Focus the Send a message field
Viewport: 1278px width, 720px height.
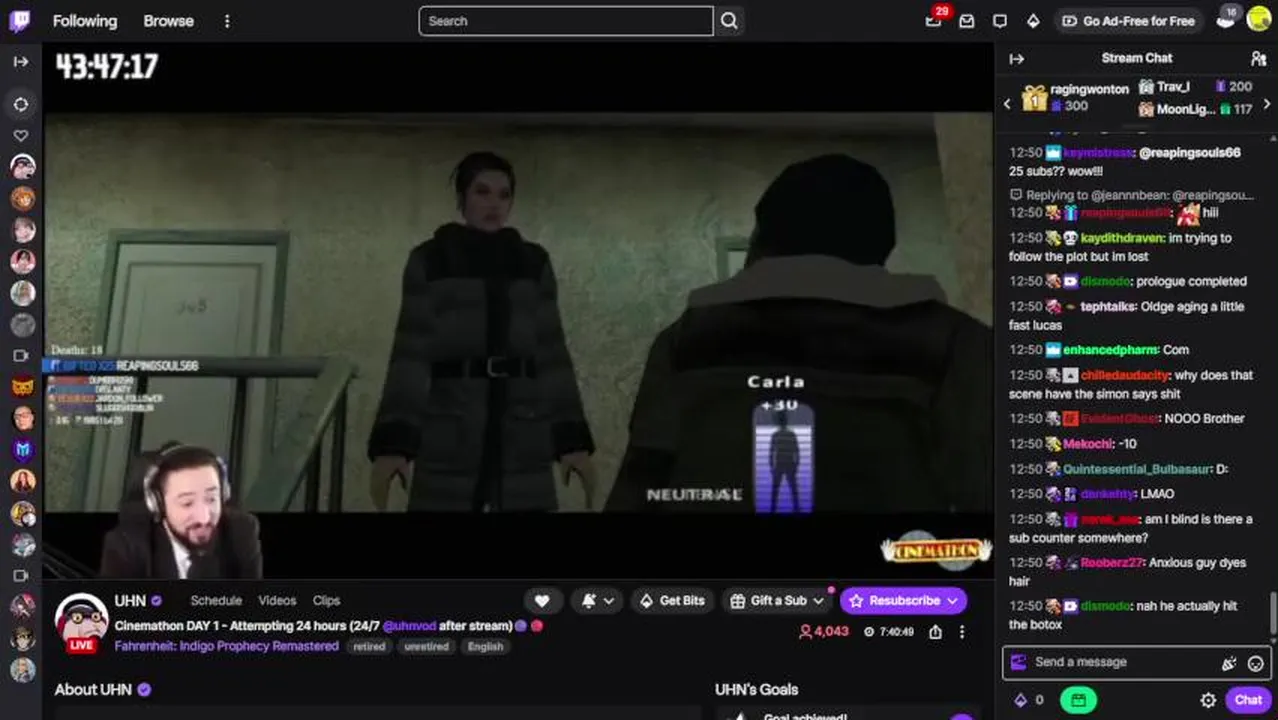click(x=1137, y=662)
